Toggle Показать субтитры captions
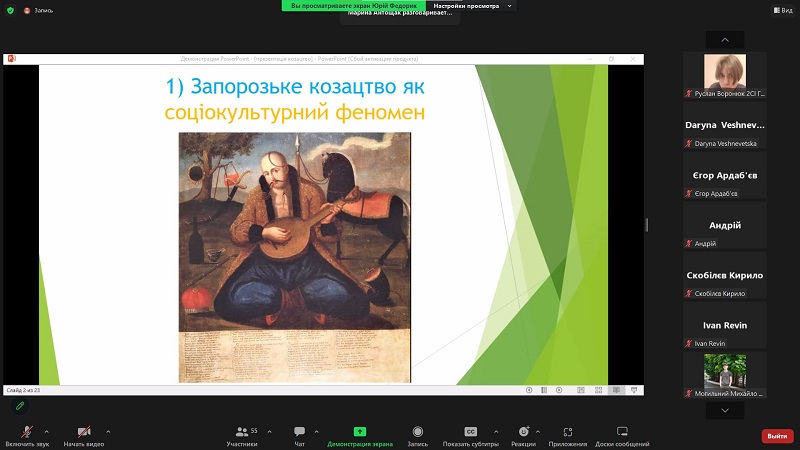 470,436
